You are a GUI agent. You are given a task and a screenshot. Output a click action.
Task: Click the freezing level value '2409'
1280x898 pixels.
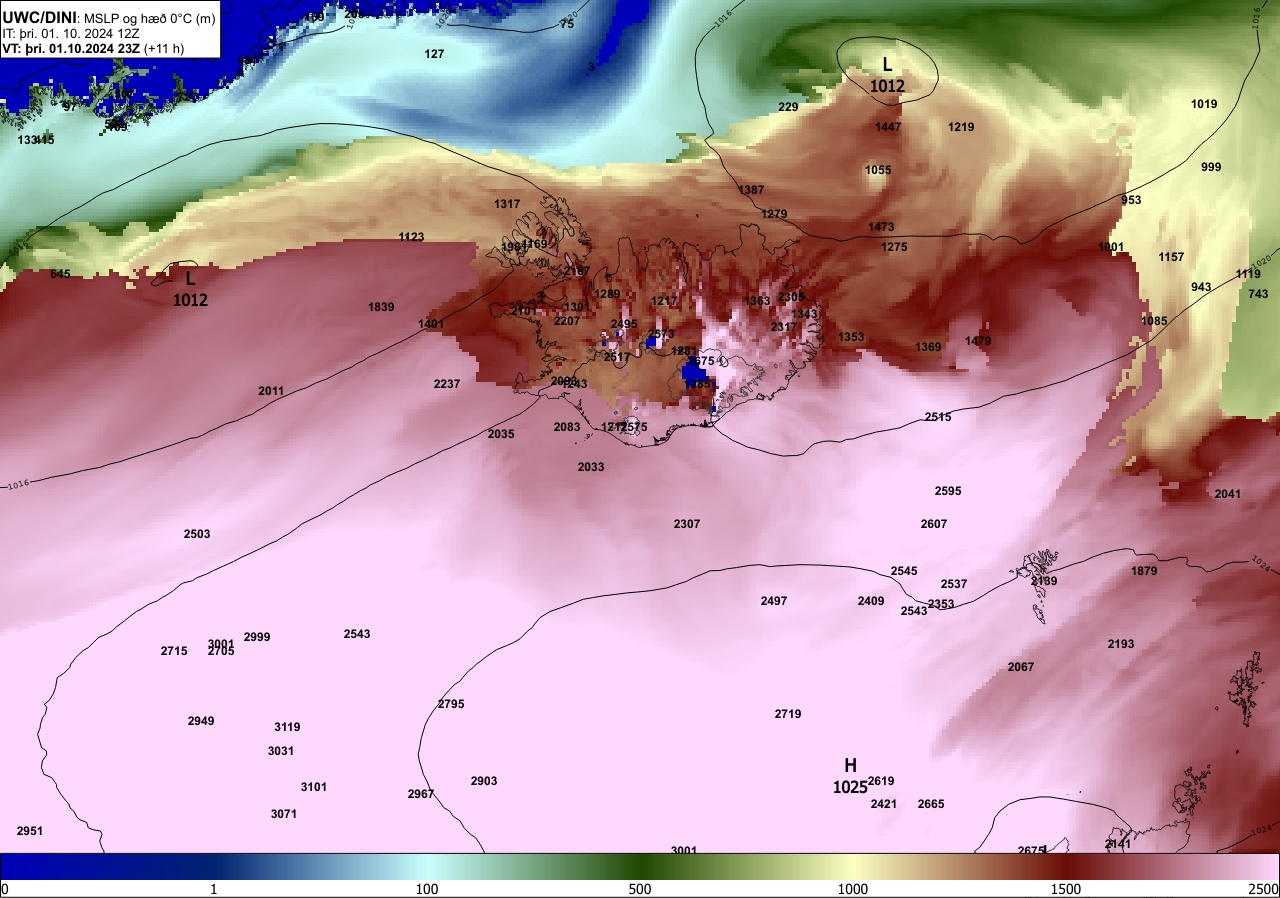(x=871, y=601)
